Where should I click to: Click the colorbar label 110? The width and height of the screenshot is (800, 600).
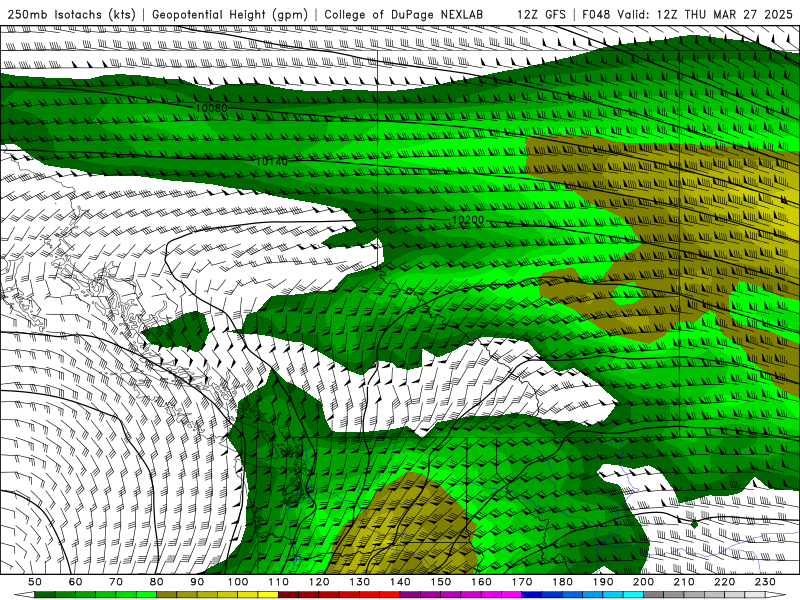[279, 582]
